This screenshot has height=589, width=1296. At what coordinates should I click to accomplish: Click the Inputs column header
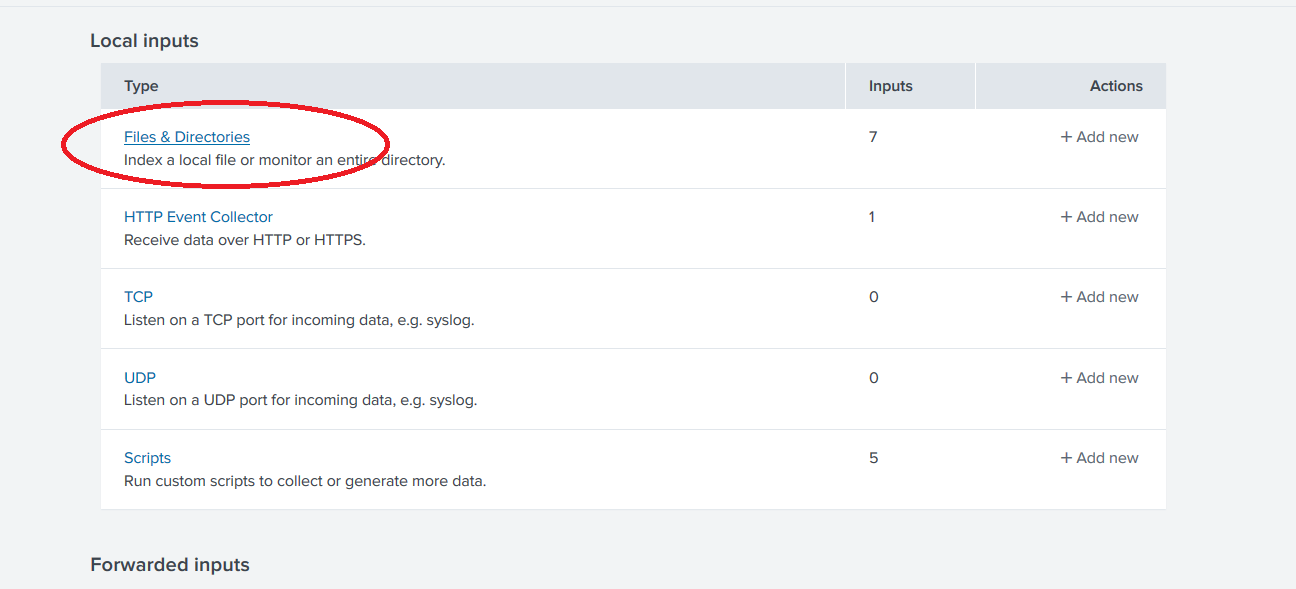(x=890, y=86)
